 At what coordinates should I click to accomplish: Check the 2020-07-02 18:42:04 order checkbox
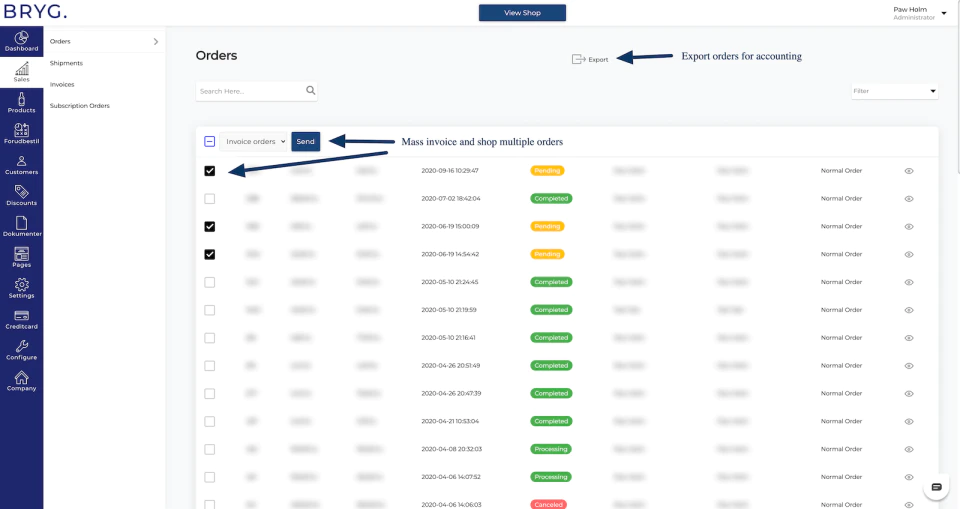coord(209,198)
